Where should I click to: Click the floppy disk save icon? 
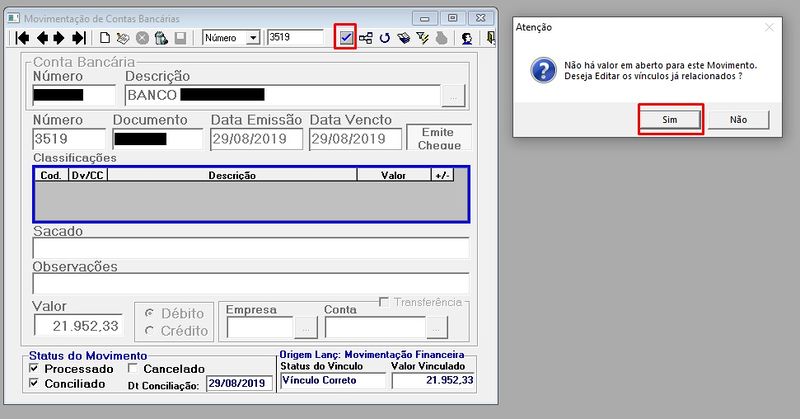180,38
